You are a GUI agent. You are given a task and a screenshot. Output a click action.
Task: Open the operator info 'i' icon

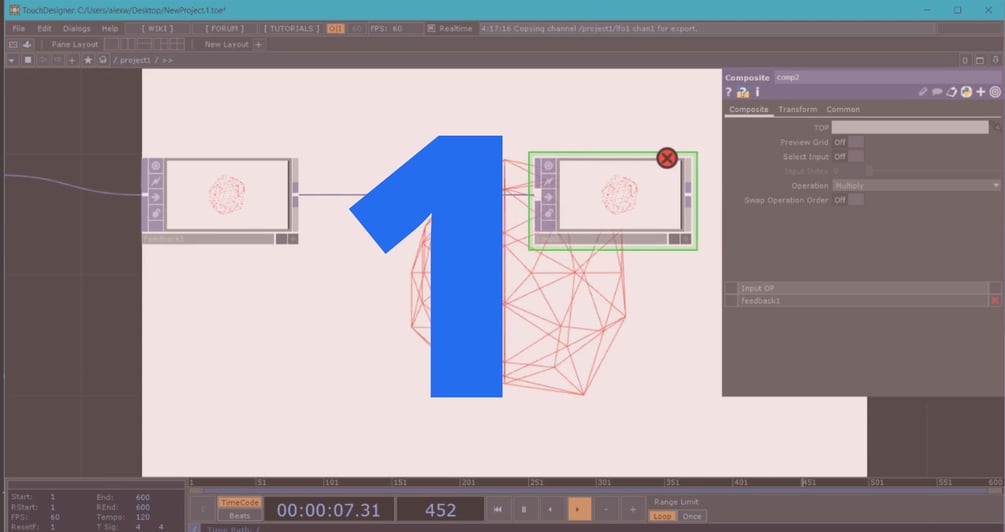click(x=757, y=92)
